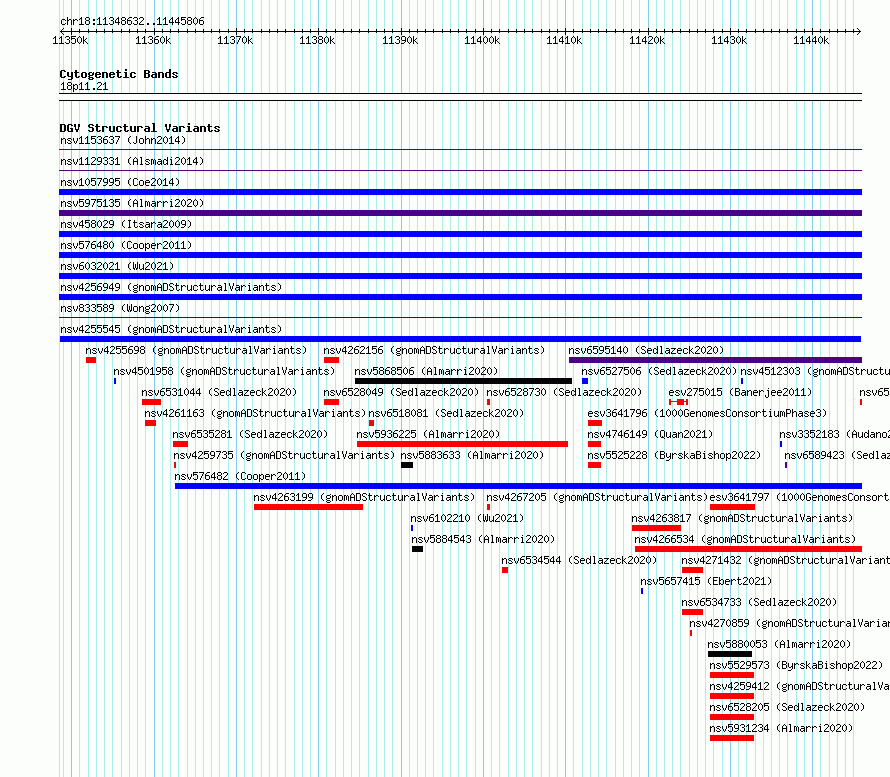
Task: Open the nsv1057995 (Coe2014) blue variant bar
Action: pyautogui.click(x=460, y=192)
